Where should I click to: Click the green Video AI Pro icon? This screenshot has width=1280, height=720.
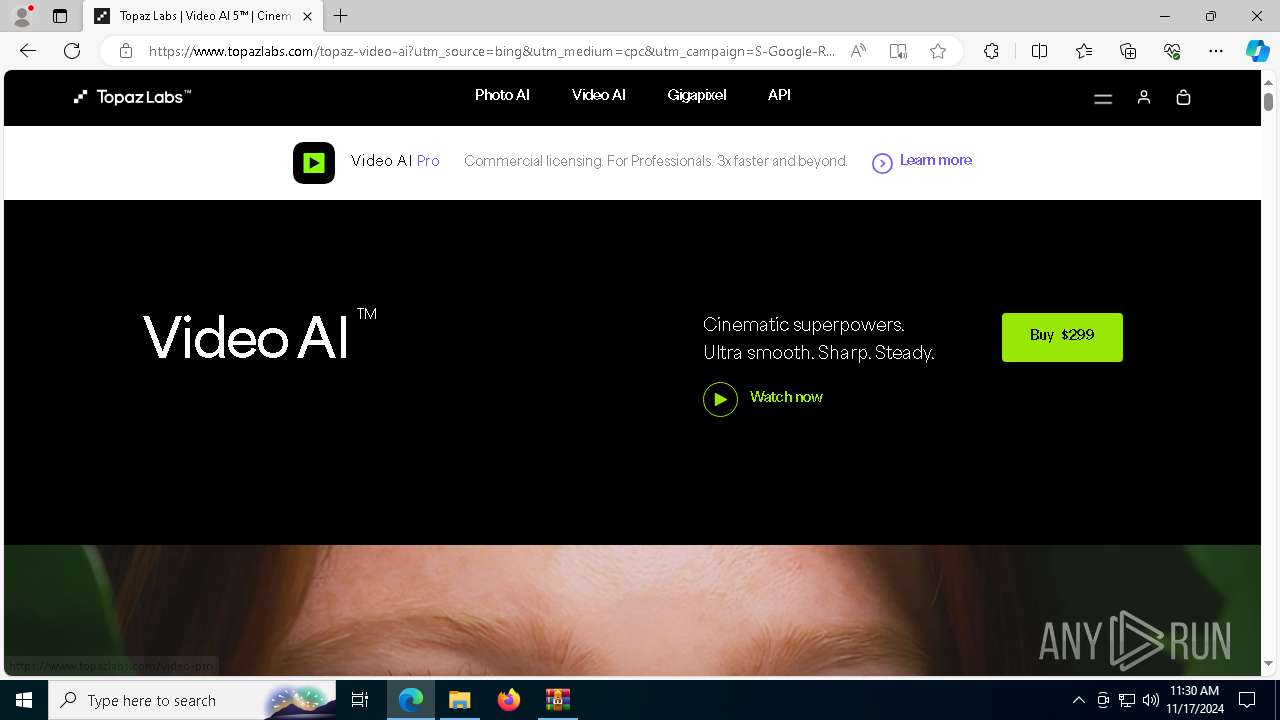(314, 163)
